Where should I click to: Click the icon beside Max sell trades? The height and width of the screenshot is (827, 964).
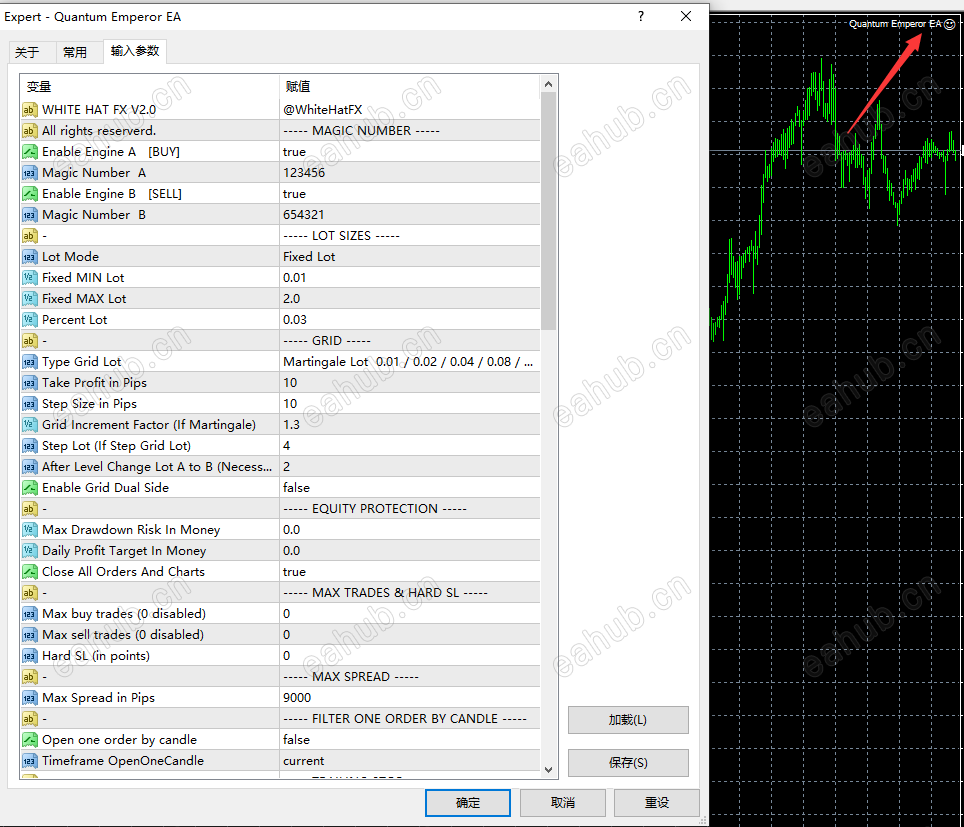tap(30, 635)
